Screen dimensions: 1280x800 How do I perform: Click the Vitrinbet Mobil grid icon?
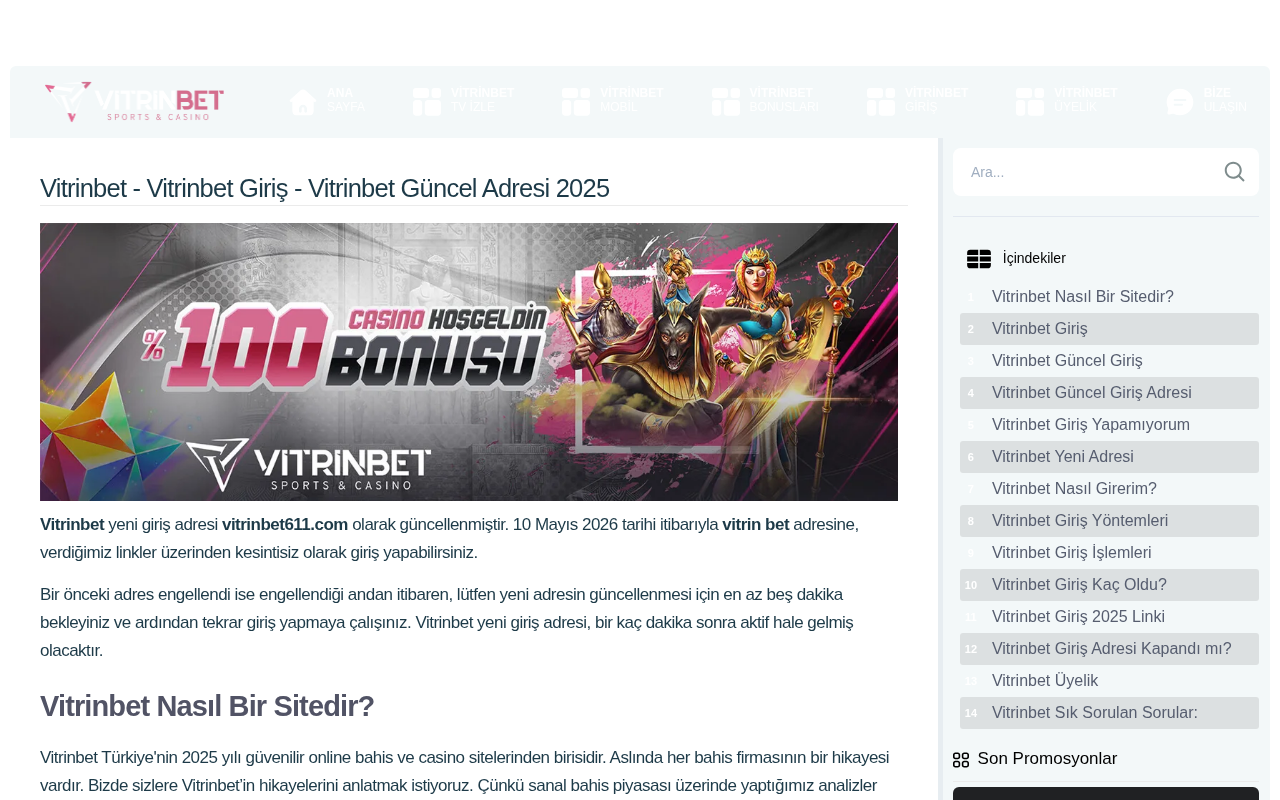(576, 102)
